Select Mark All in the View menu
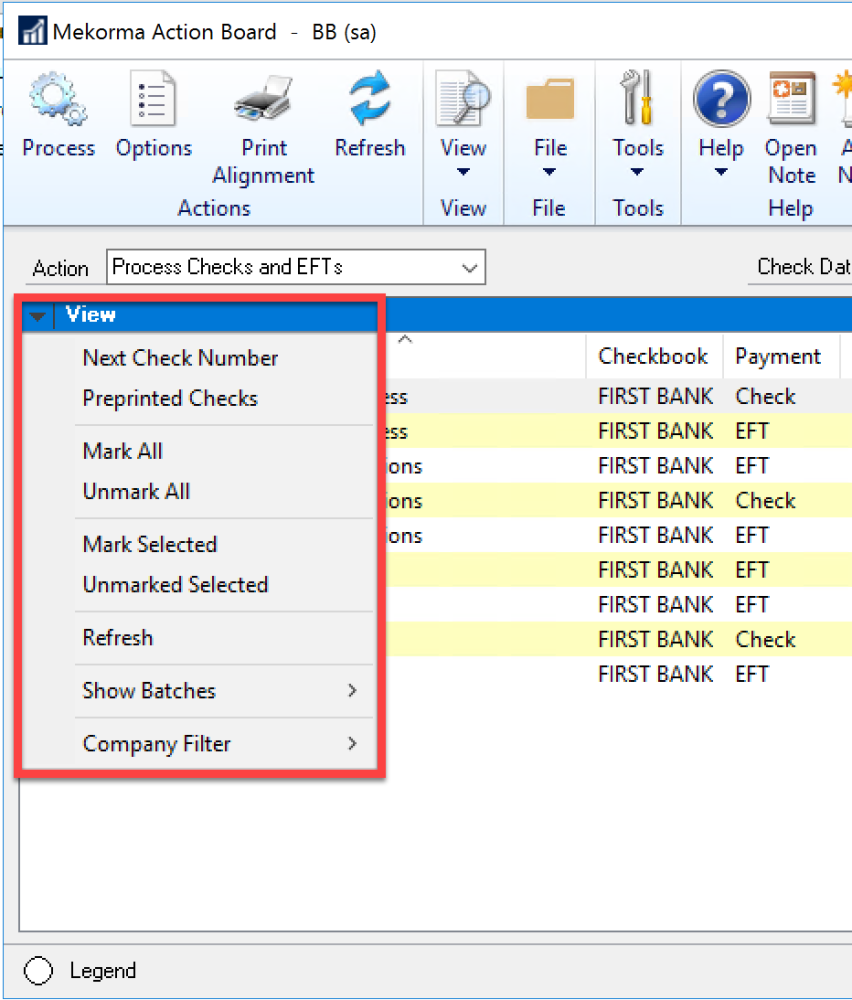 pyautogui.click(x=122, y=452)
